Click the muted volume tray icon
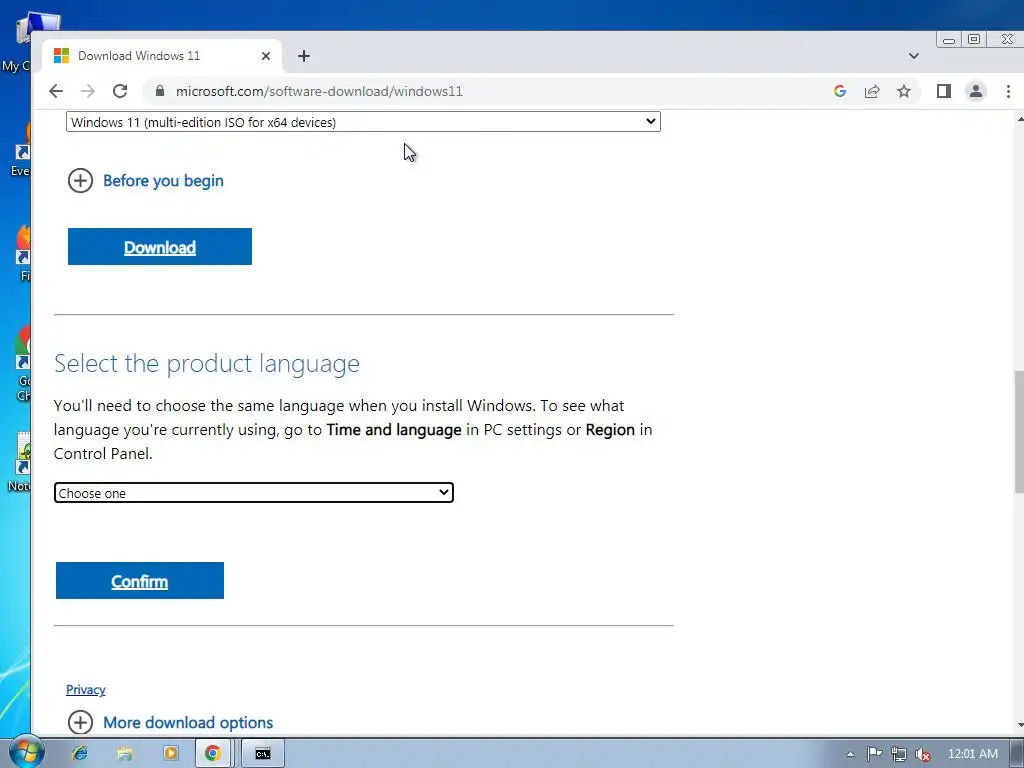The width and height of the screenshot is (1024, 768). point(923,754)
